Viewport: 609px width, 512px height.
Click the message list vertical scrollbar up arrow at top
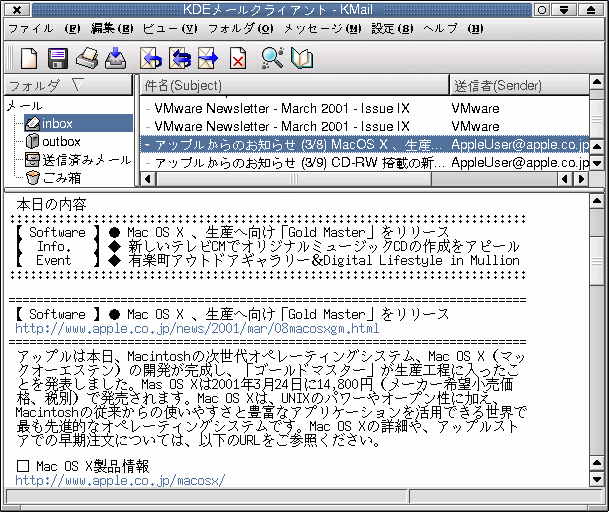pos(597,82)
